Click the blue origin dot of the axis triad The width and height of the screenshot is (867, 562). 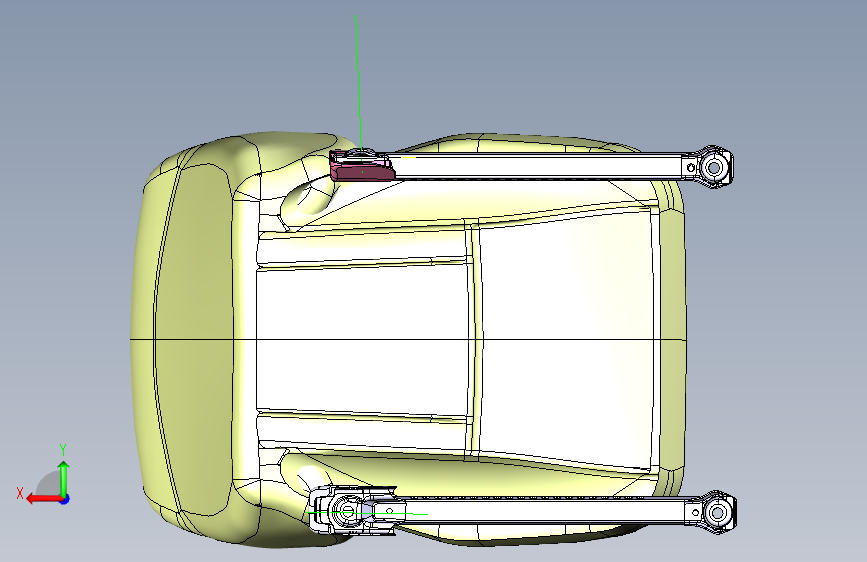65,499
